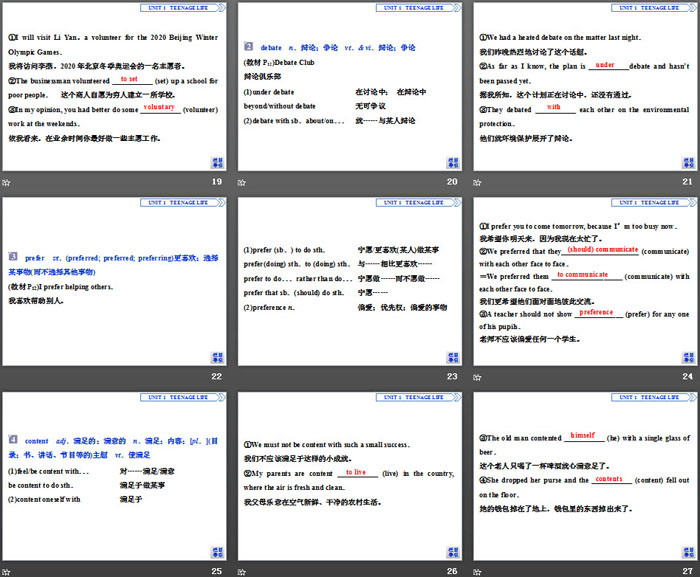Image resolution: width=700 pixels, height=577 pixels.
Task: Click the animation star icon under slide 25
Action: click(6, 570)
